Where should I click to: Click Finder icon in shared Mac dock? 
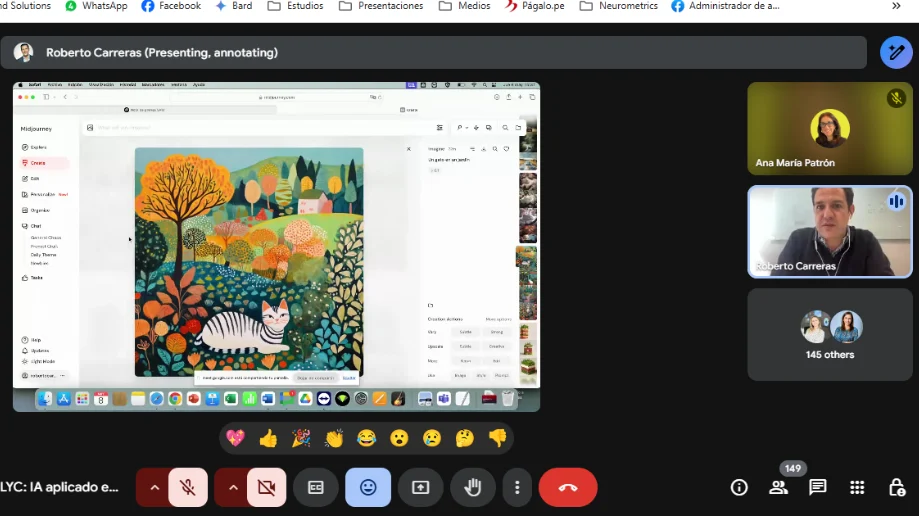[45, 399]
